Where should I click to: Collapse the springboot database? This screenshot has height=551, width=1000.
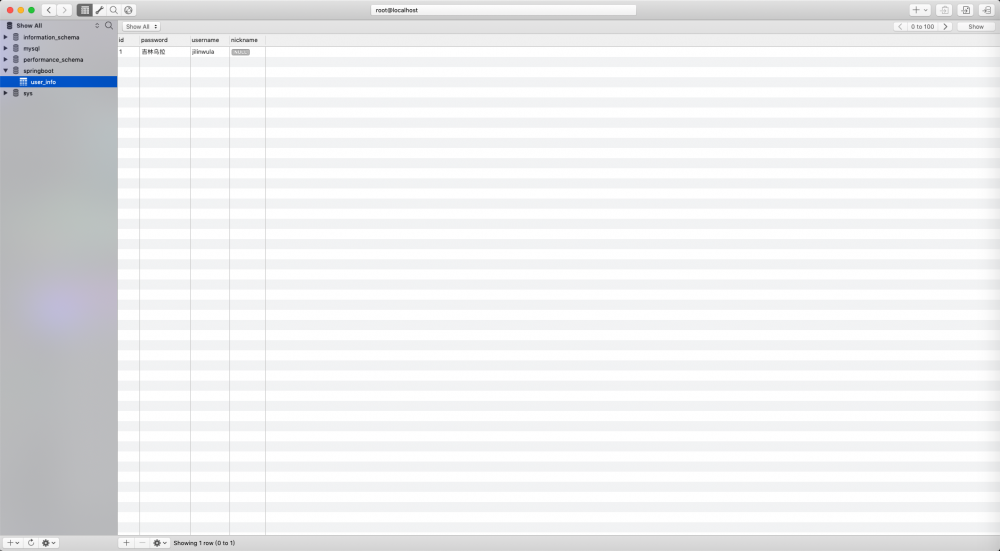[6, 71]
